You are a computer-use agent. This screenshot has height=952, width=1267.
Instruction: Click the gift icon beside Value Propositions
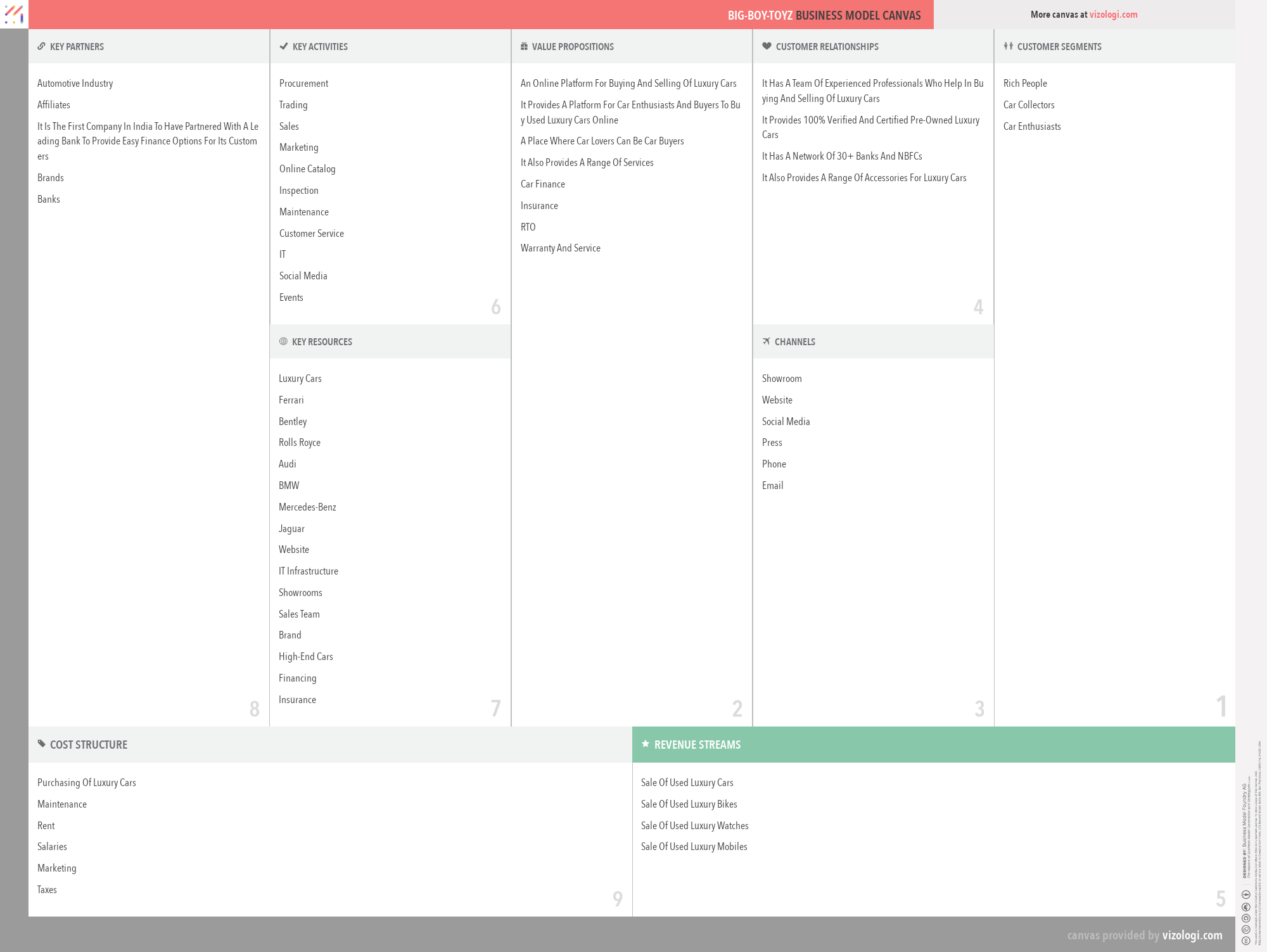point(524,46)
